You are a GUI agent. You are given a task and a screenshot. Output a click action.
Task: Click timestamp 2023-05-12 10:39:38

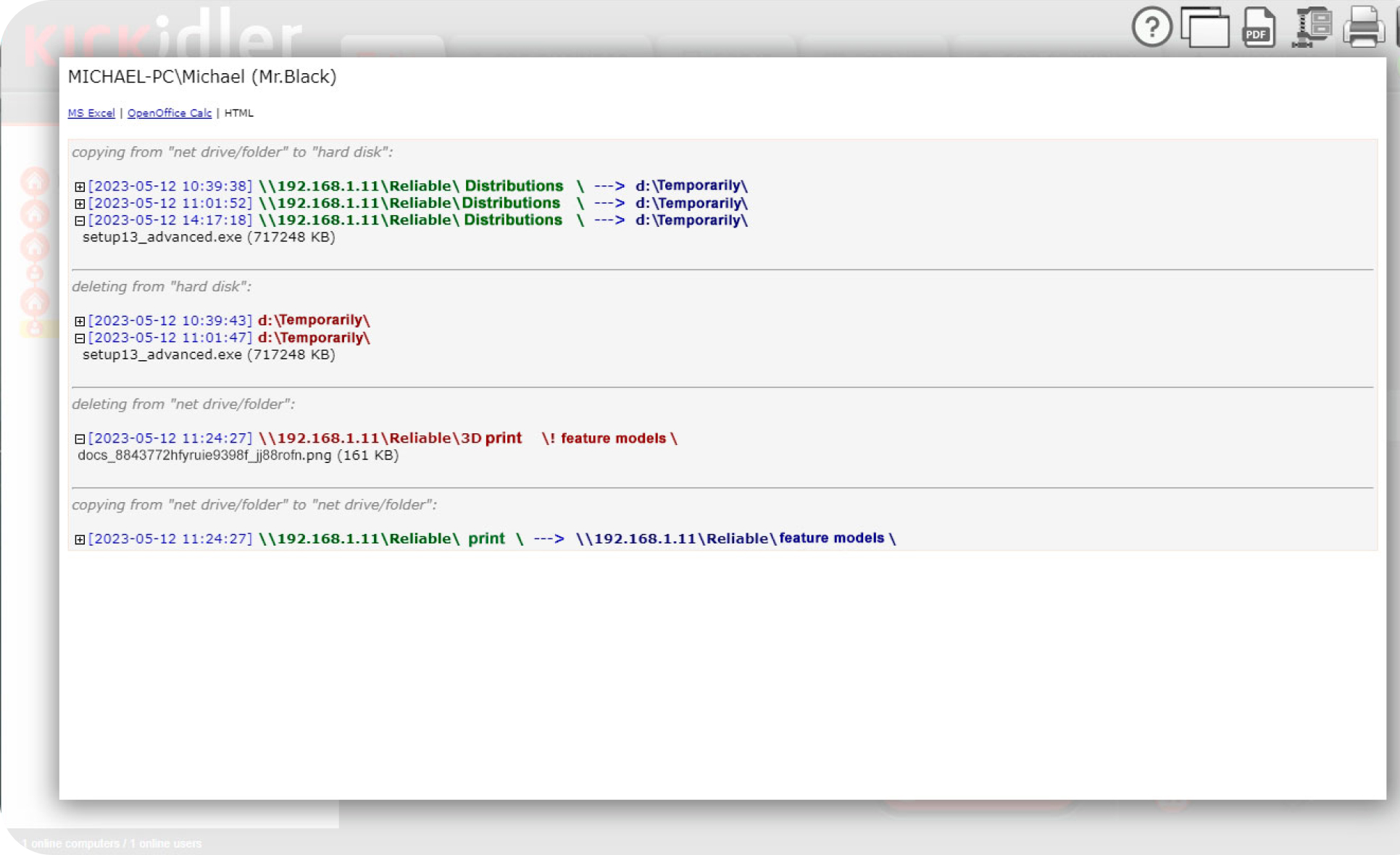point(170,186)
